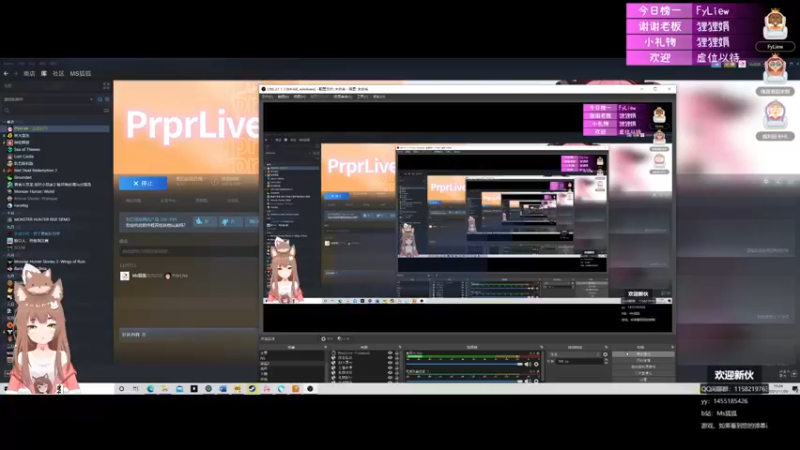Select Monster Hunter Stories 2 in Steam library

point(49,261)
